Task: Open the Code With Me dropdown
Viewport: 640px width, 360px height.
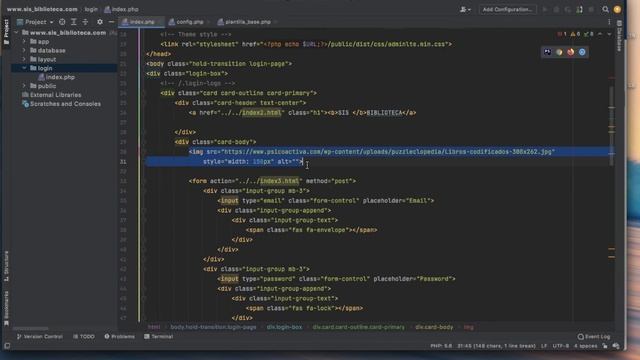Action: click(x=465, y=9)
